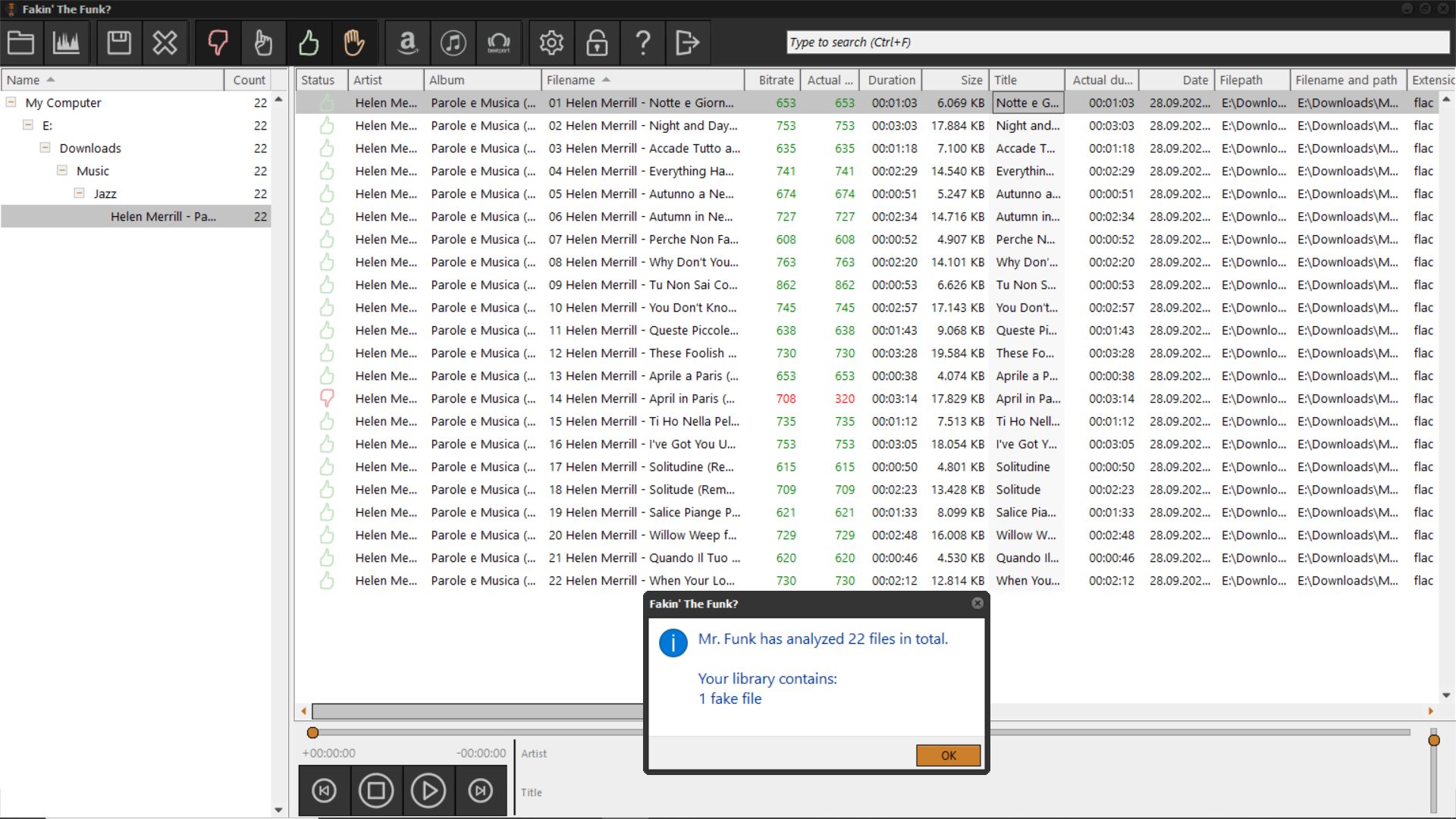
Task: Collapse the Downloads tree node
Action: click(x=45, y=148)
